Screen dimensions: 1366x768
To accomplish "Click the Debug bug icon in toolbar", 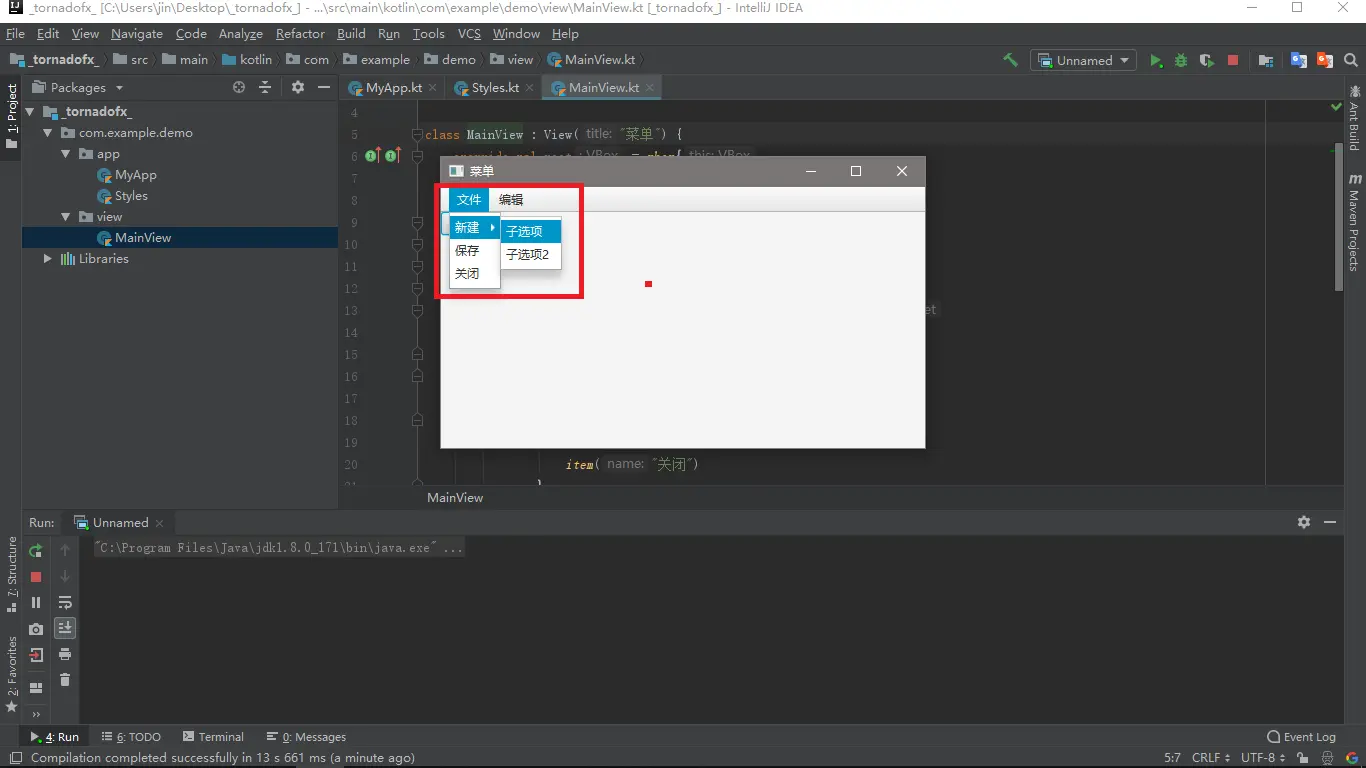I will (1181, 61).
